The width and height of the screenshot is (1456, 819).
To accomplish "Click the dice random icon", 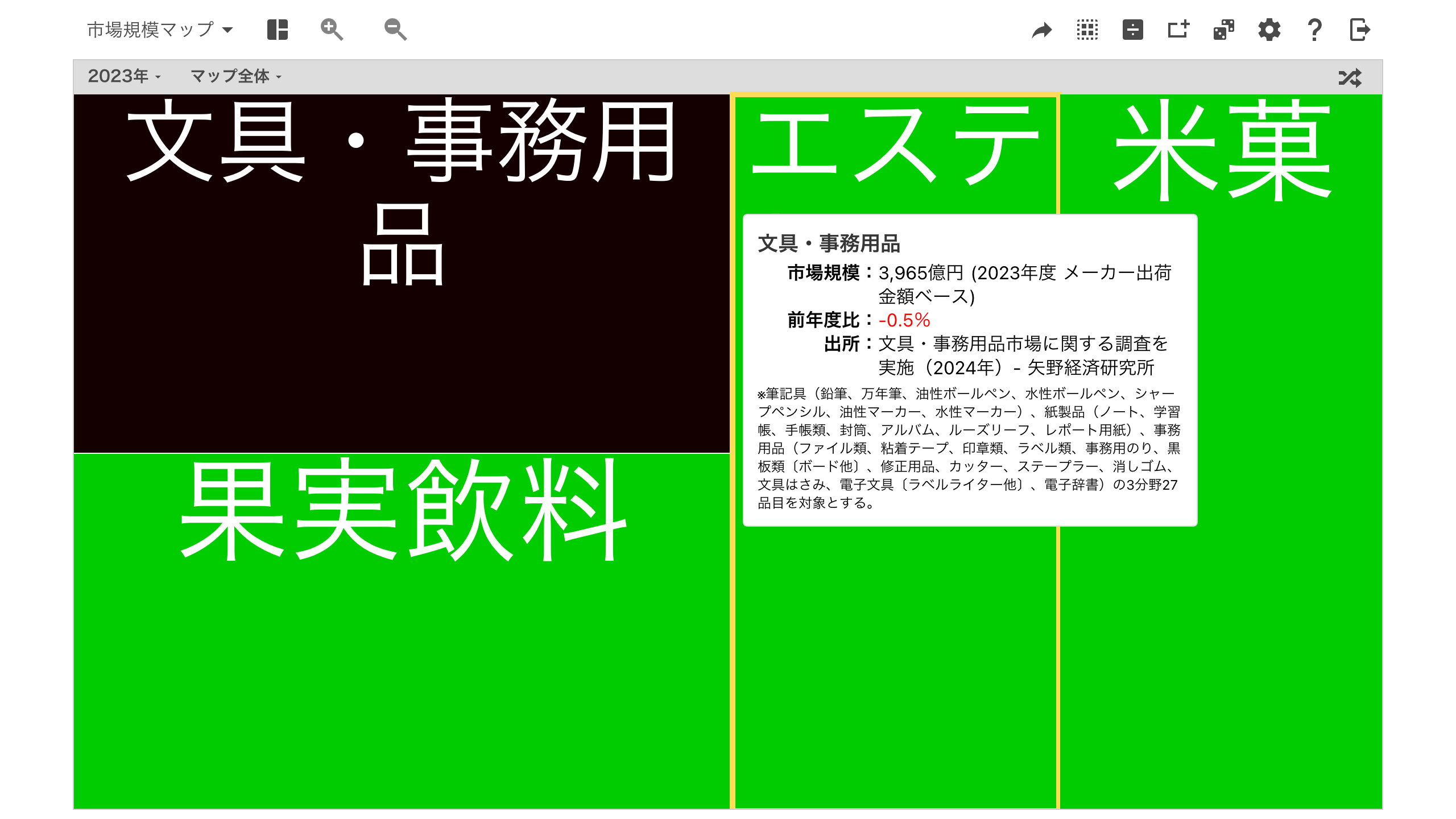I will tap(1223, 30).
